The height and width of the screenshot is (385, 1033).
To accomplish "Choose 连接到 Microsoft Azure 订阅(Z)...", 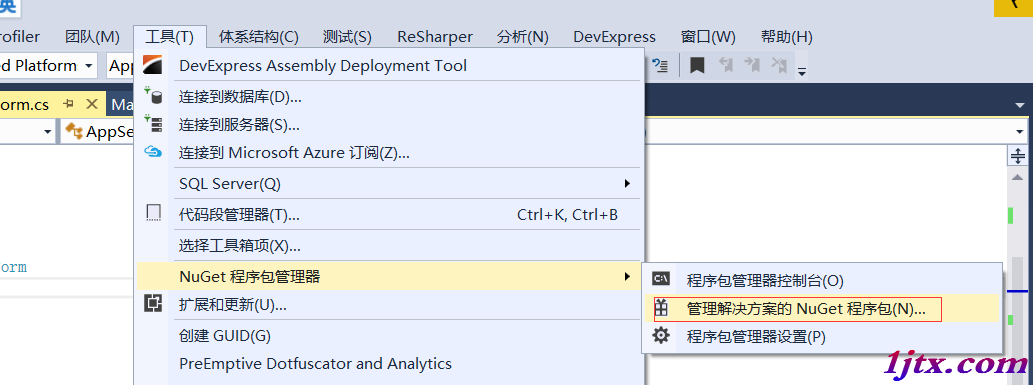I will tap(389, 153).
